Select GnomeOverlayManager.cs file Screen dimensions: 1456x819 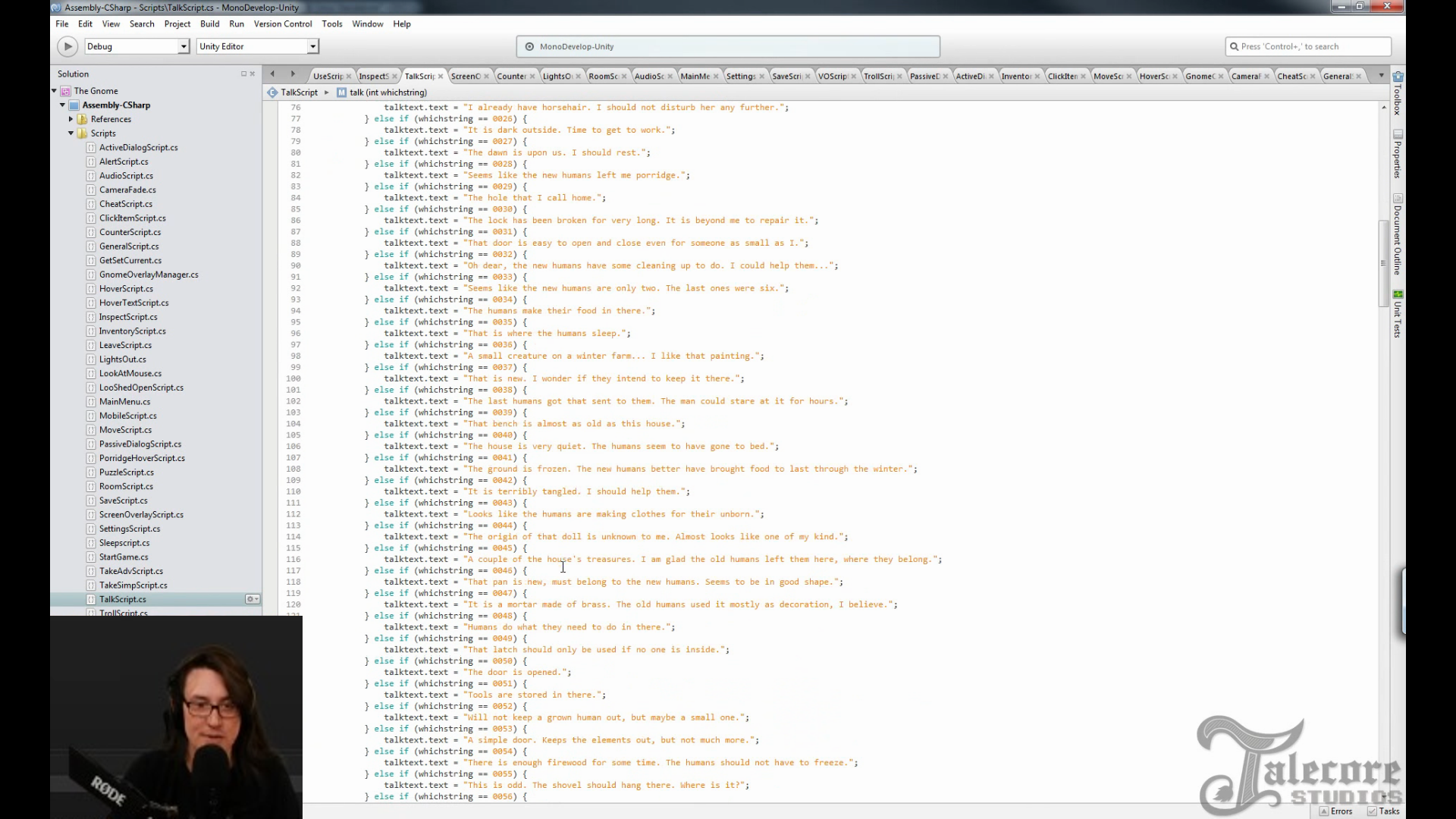coord(149,275)
